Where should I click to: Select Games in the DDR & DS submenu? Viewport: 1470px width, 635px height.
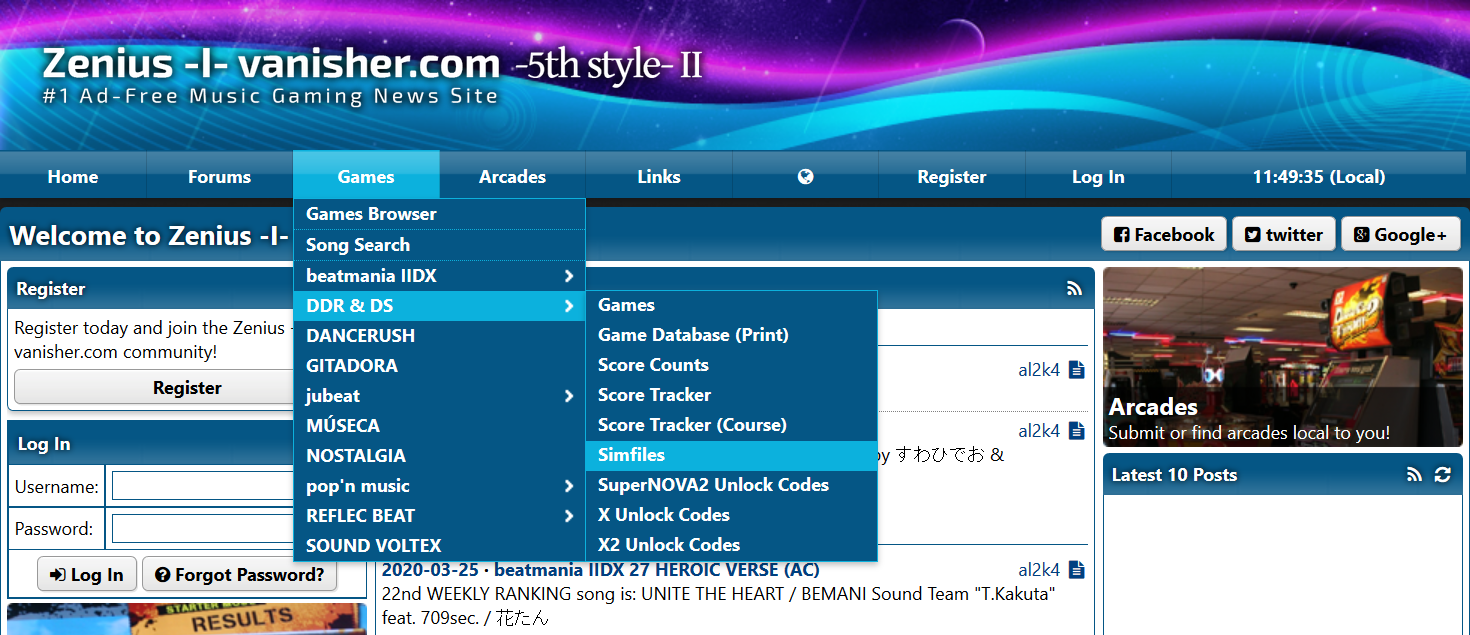point(731,305)
